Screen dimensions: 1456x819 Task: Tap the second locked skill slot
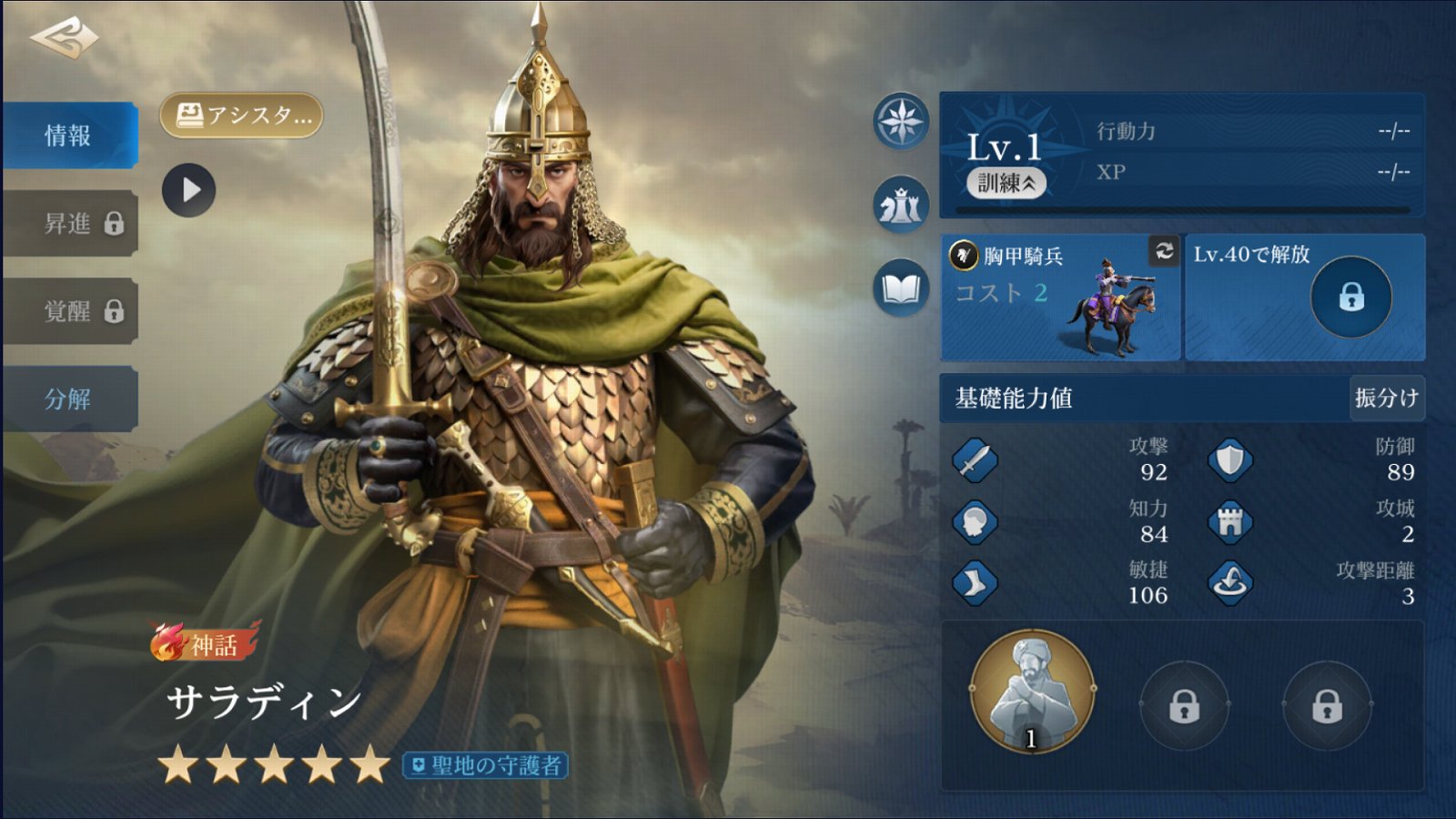click(x=1184, y=705)
